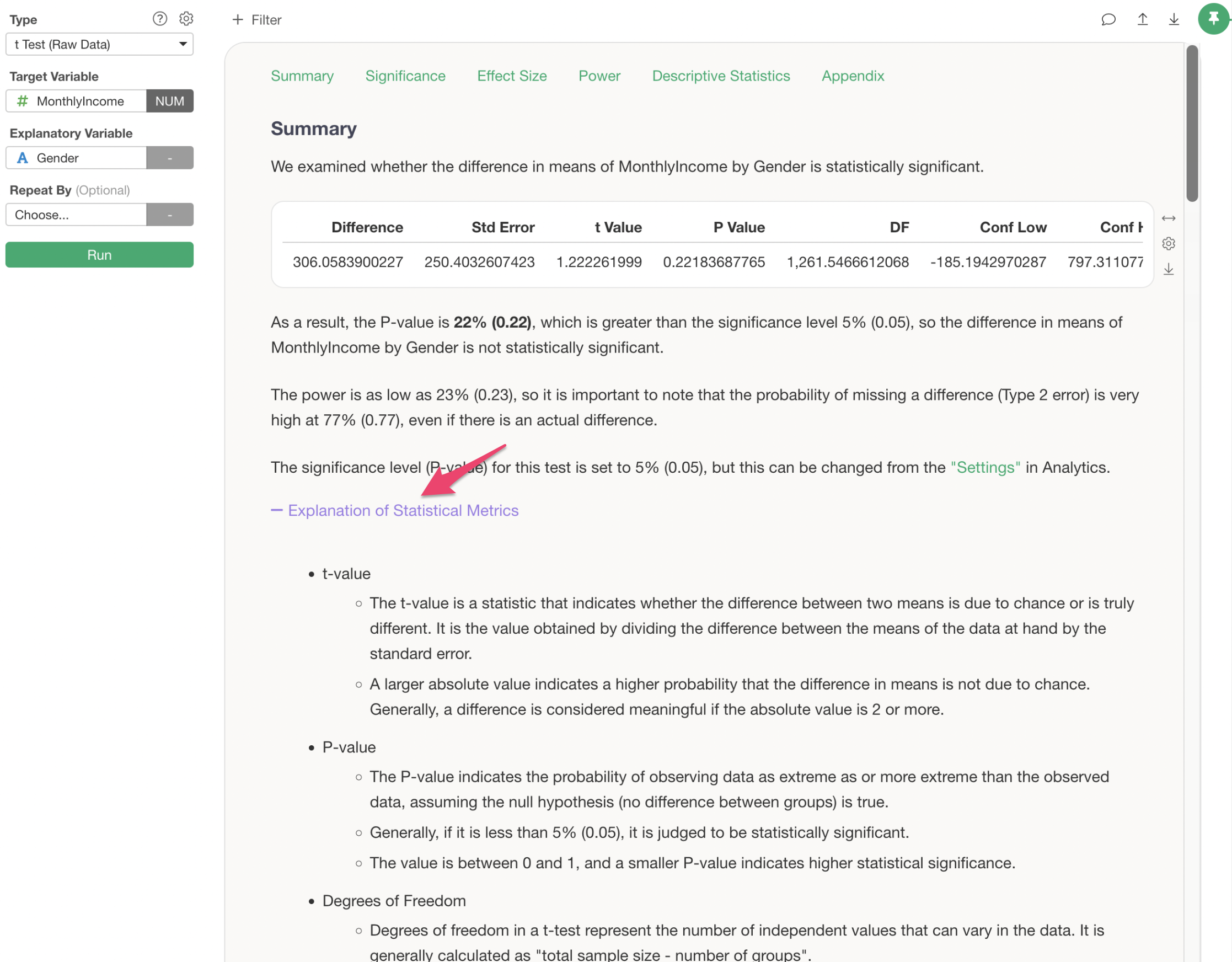Click the green pin button

1213,19
